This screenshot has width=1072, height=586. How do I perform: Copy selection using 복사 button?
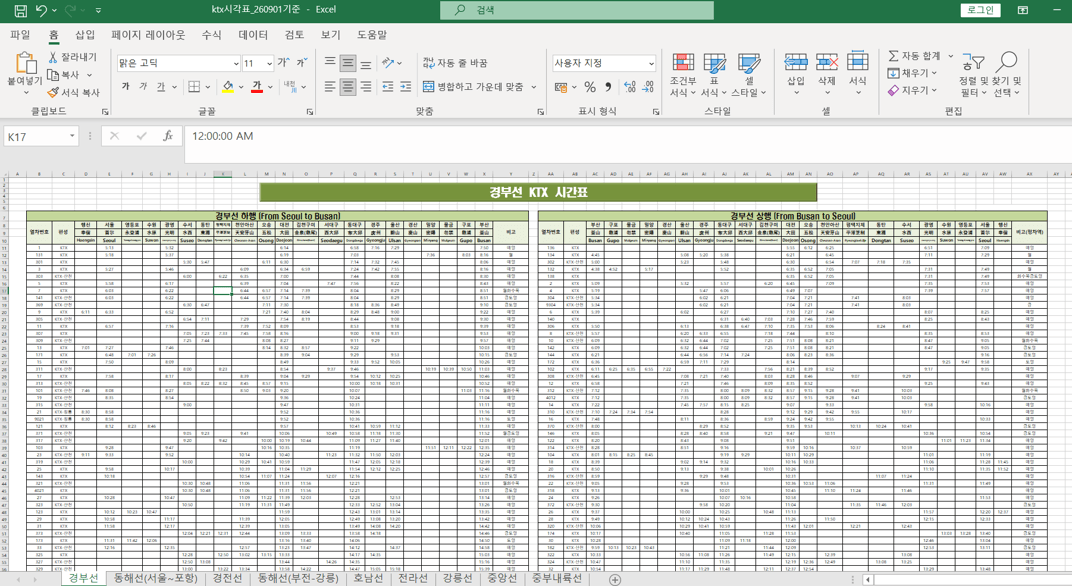pyautogui.click(x=64, y=75)
